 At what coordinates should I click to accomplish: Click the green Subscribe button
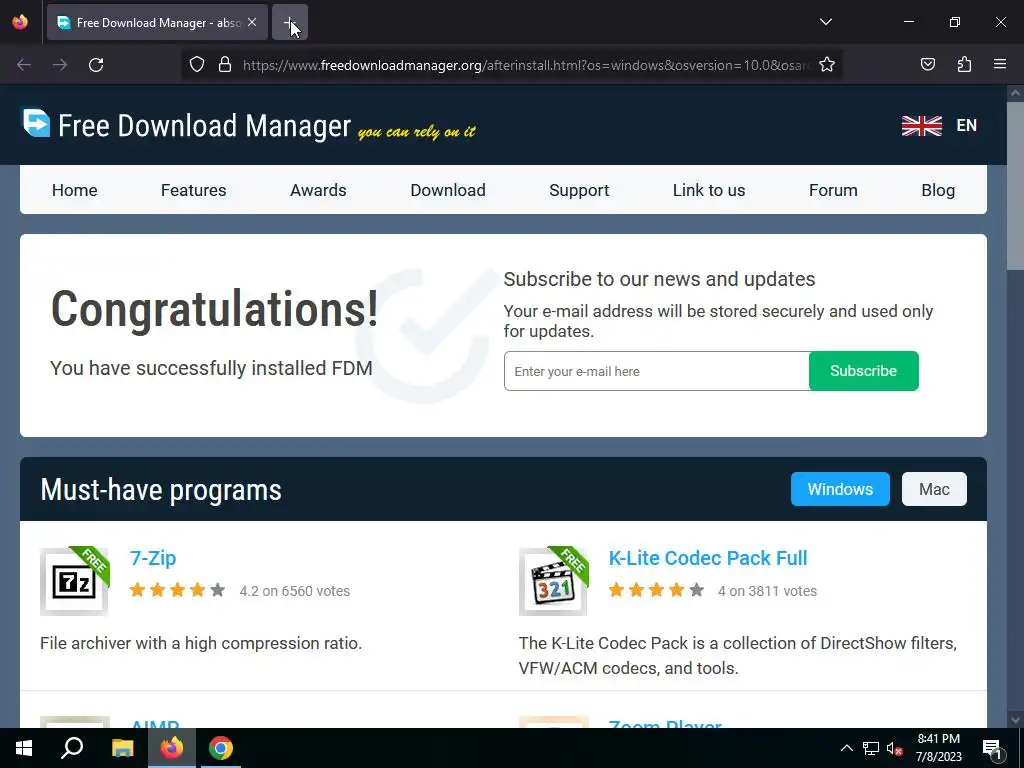[863, 371]
